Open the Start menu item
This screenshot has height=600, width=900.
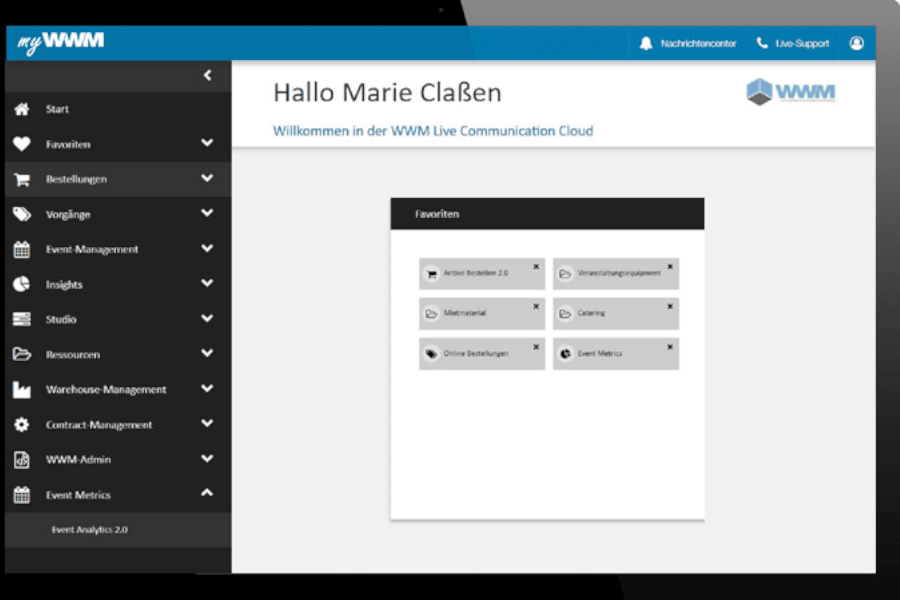118,109
